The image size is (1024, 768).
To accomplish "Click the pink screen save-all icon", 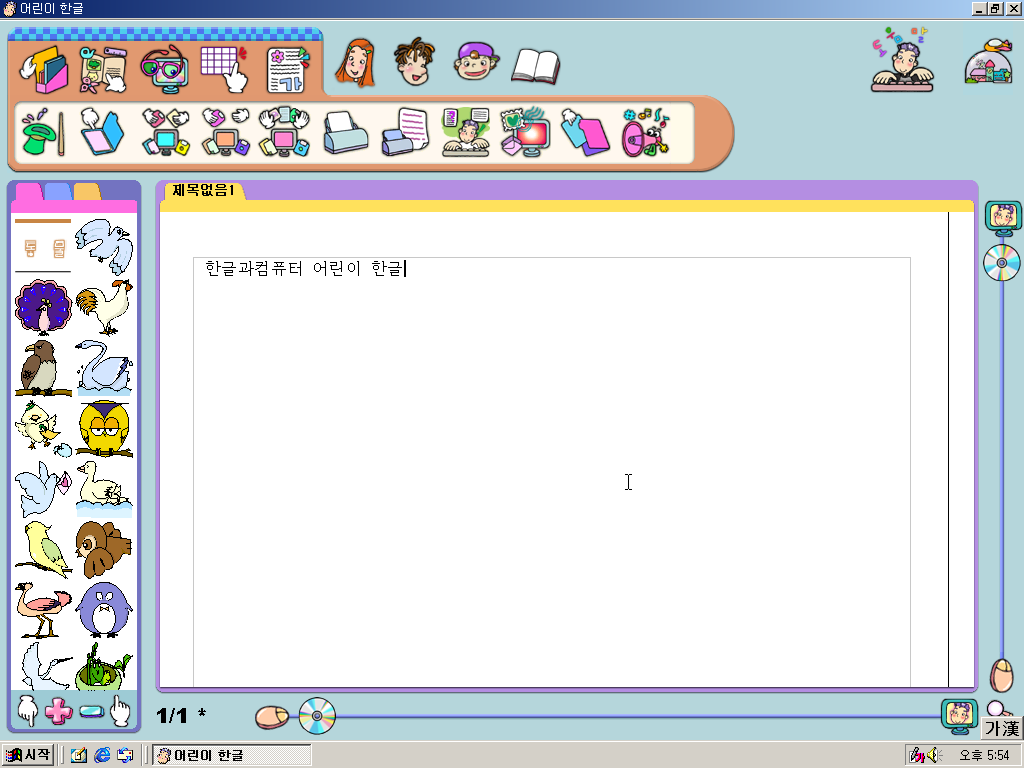I will pyautogui.click(x=284, y=132).
